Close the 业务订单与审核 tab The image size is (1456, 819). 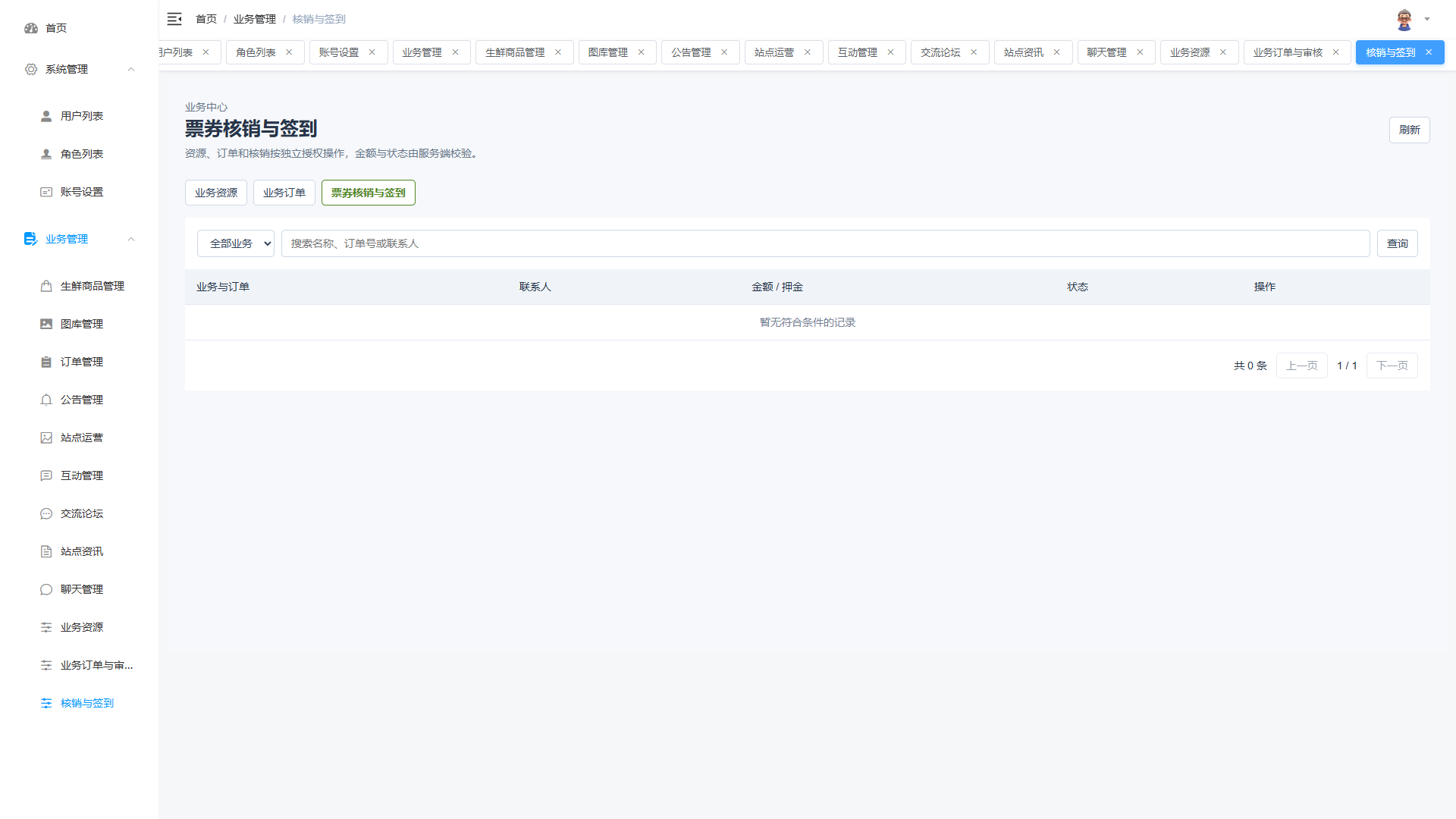tap(1336, 52)
